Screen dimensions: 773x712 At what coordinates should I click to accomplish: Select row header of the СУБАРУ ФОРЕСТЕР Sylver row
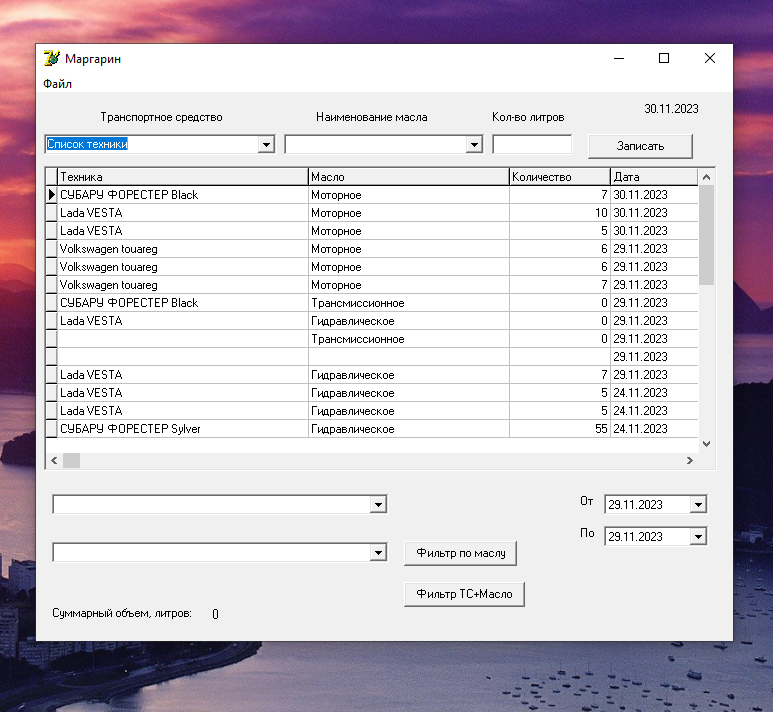pos(51,428)
